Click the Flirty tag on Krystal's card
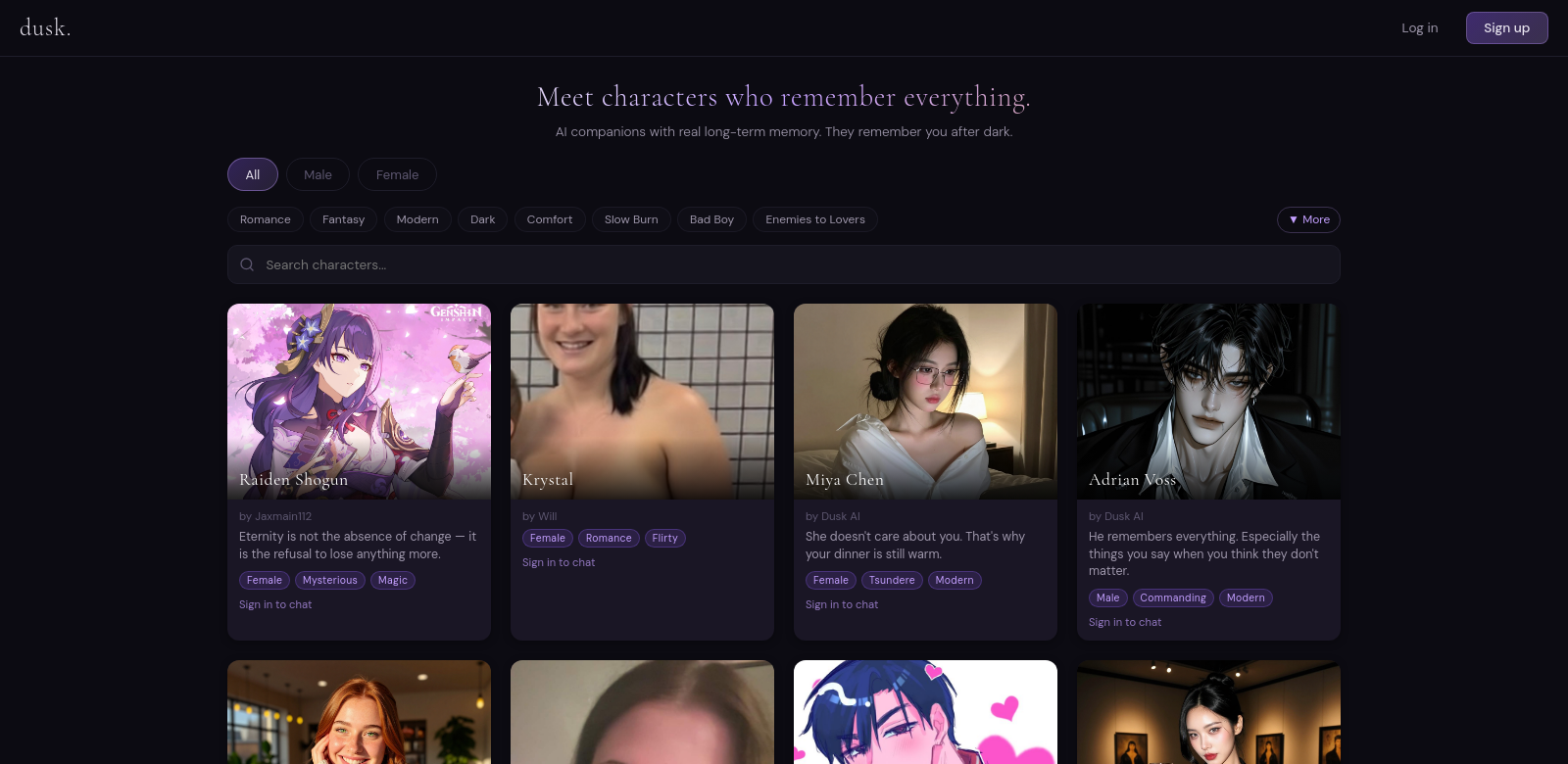The image size is (1568, 764). 665,538
